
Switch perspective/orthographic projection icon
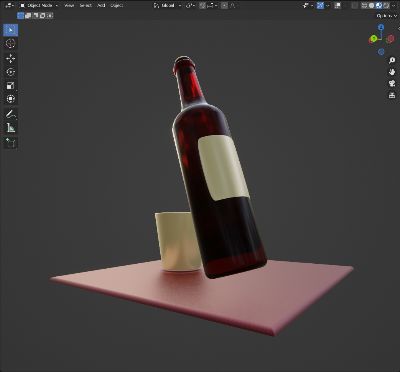[392, 95]
